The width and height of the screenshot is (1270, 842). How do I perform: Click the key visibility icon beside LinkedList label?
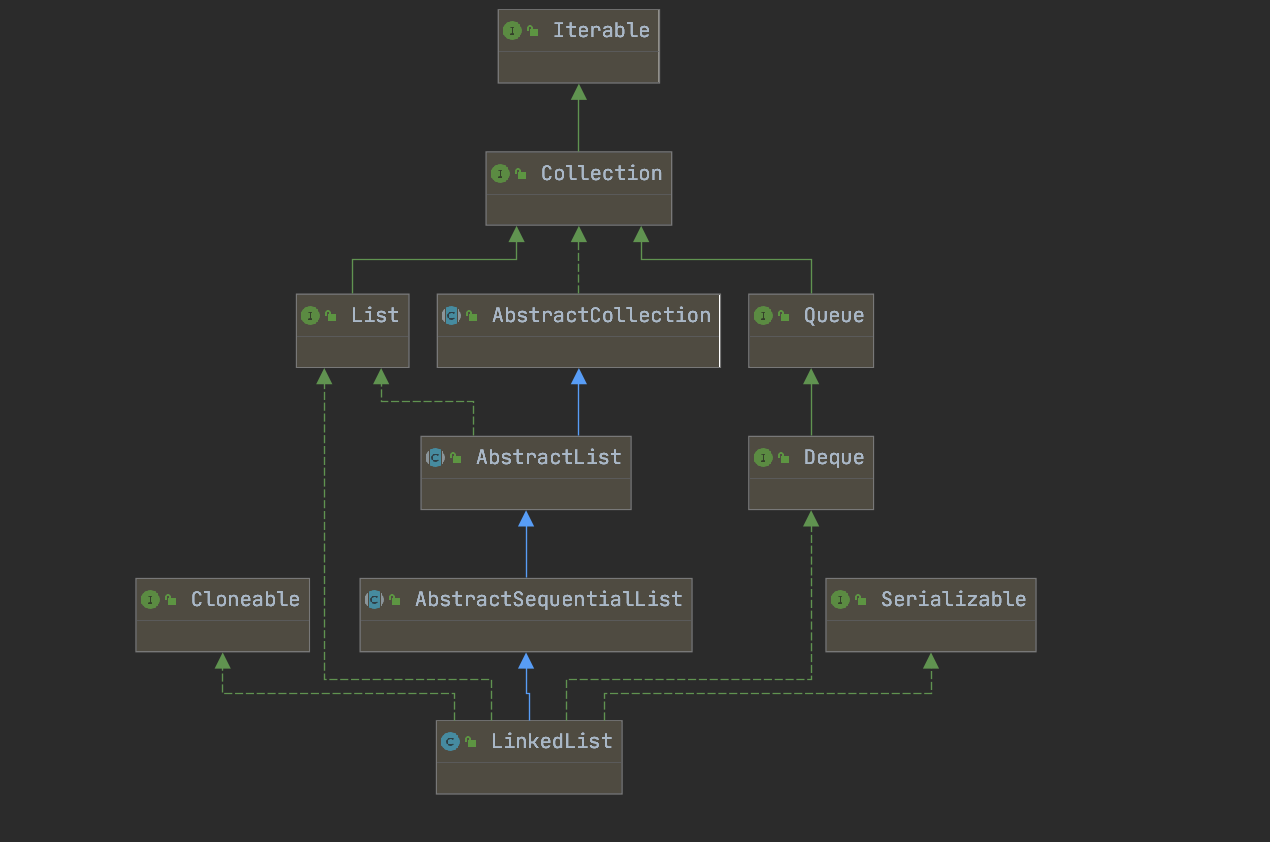tap(469, 741)
